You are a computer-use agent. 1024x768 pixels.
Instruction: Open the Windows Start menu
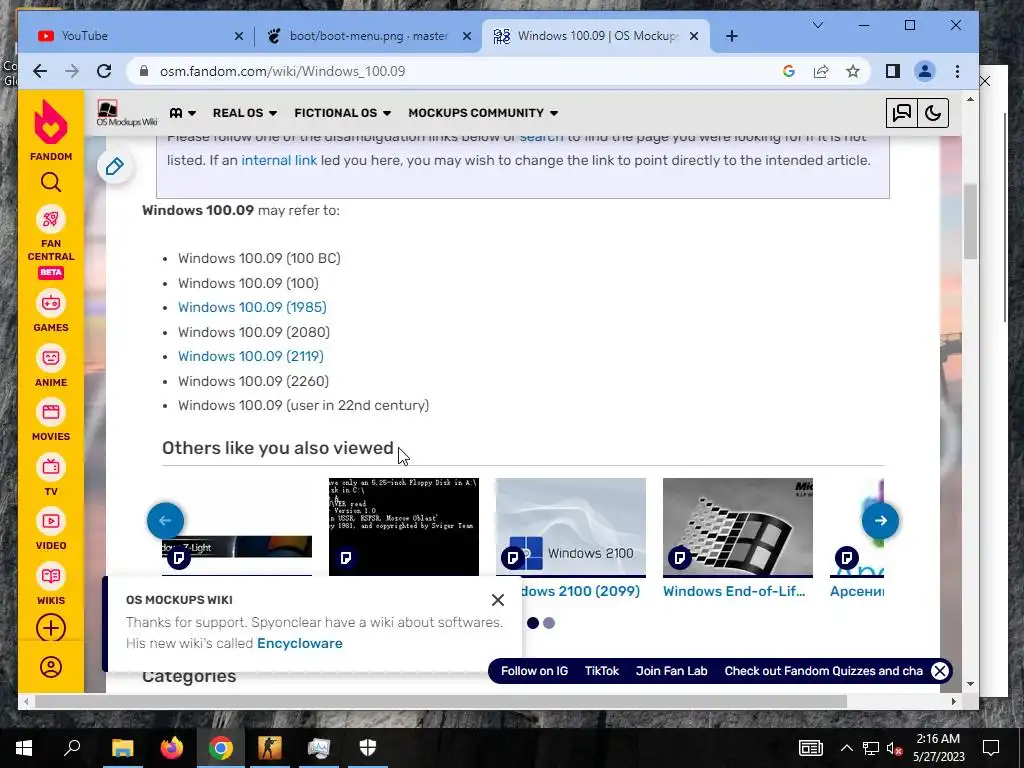coord(24,748)
